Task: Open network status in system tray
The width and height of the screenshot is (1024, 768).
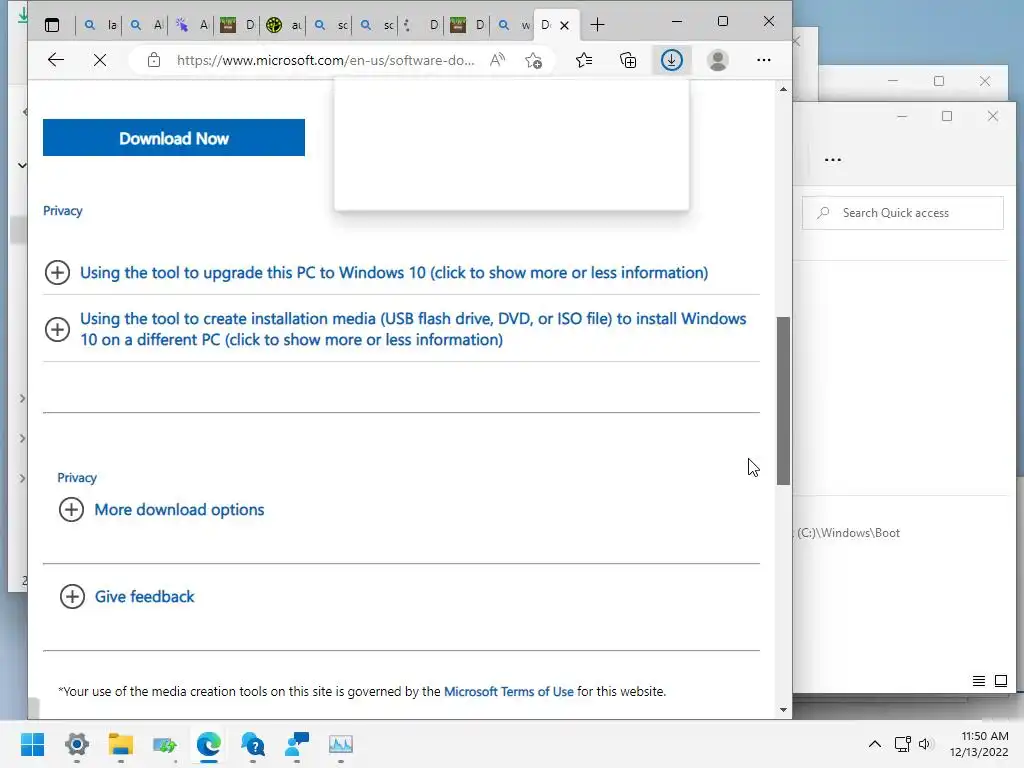Action: (903, 744)
